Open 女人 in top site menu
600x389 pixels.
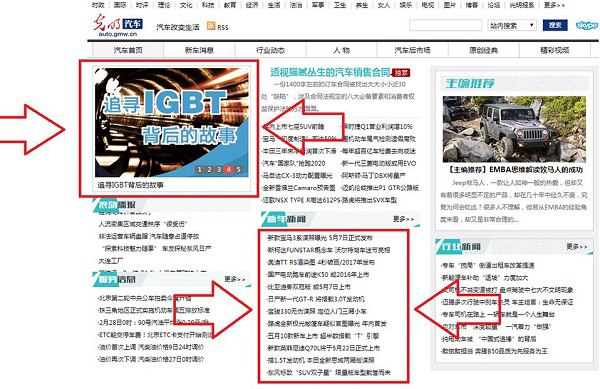(384, 5)
